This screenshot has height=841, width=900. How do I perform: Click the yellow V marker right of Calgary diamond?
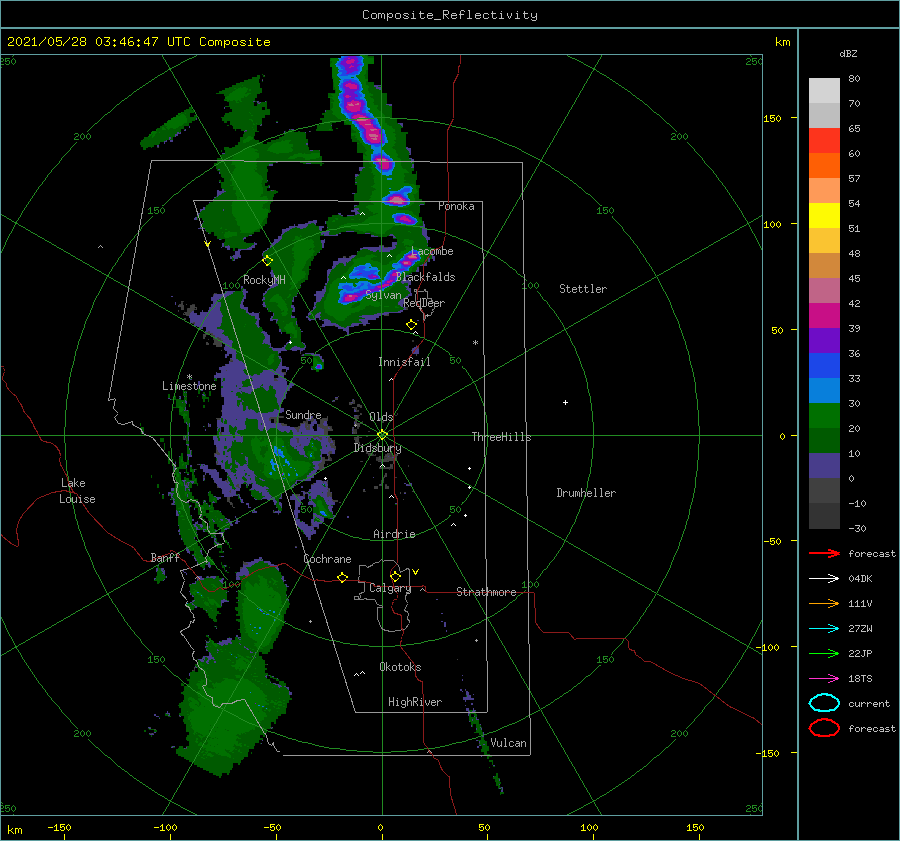[x=416, y=572]
